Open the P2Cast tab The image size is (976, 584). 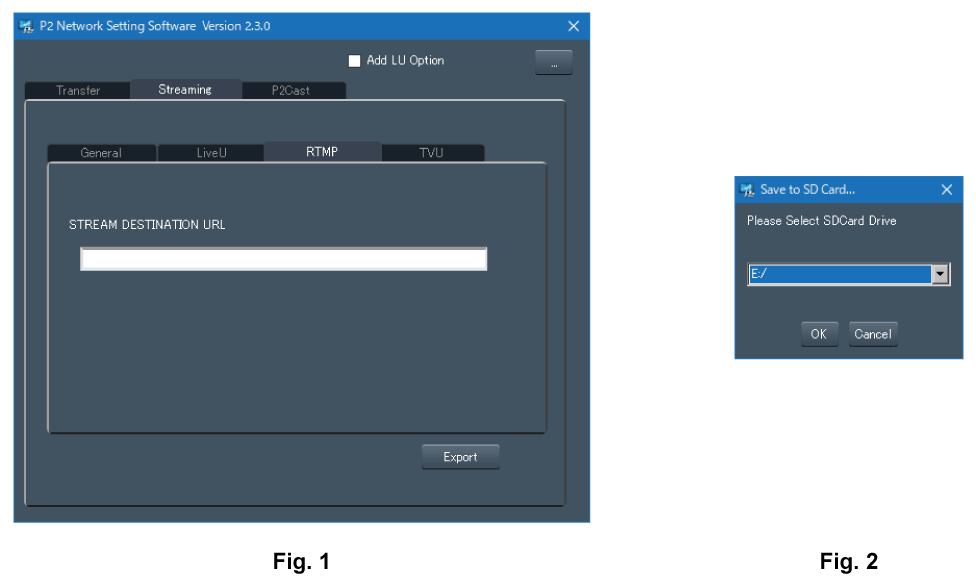tap(291, 90)
